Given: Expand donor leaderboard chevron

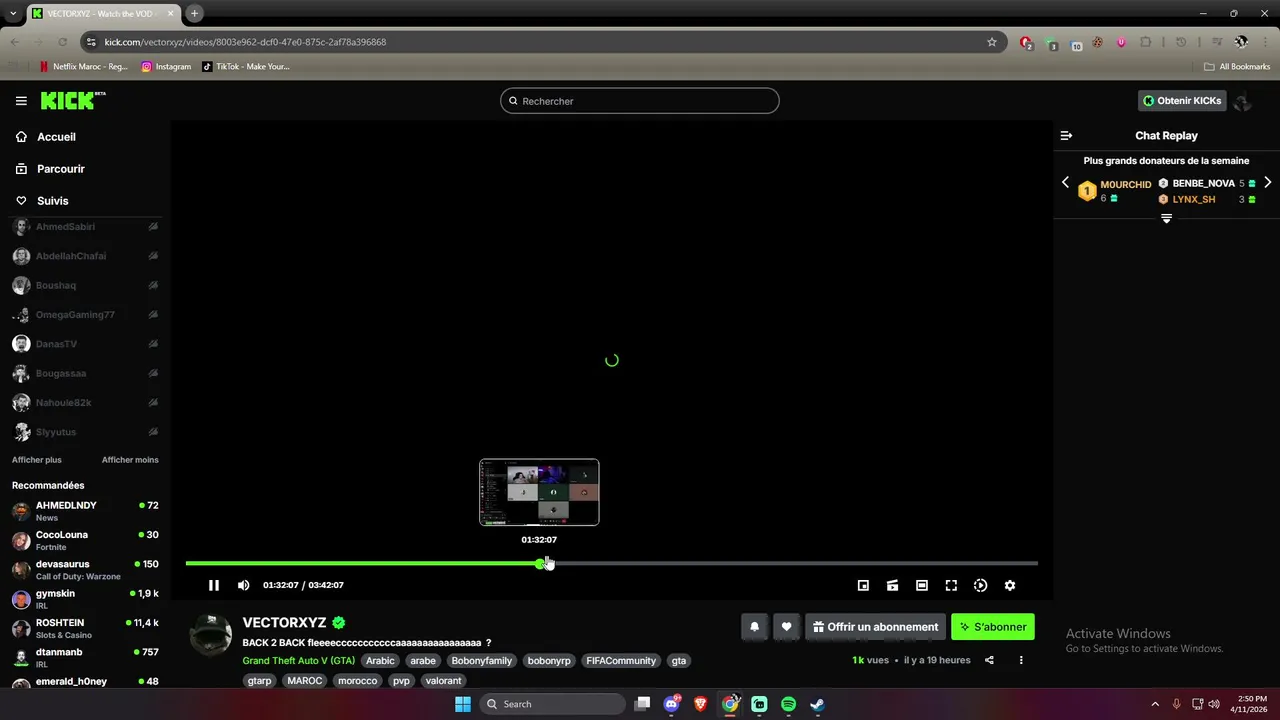Looking at the screenshot, I should point(1166,218).
